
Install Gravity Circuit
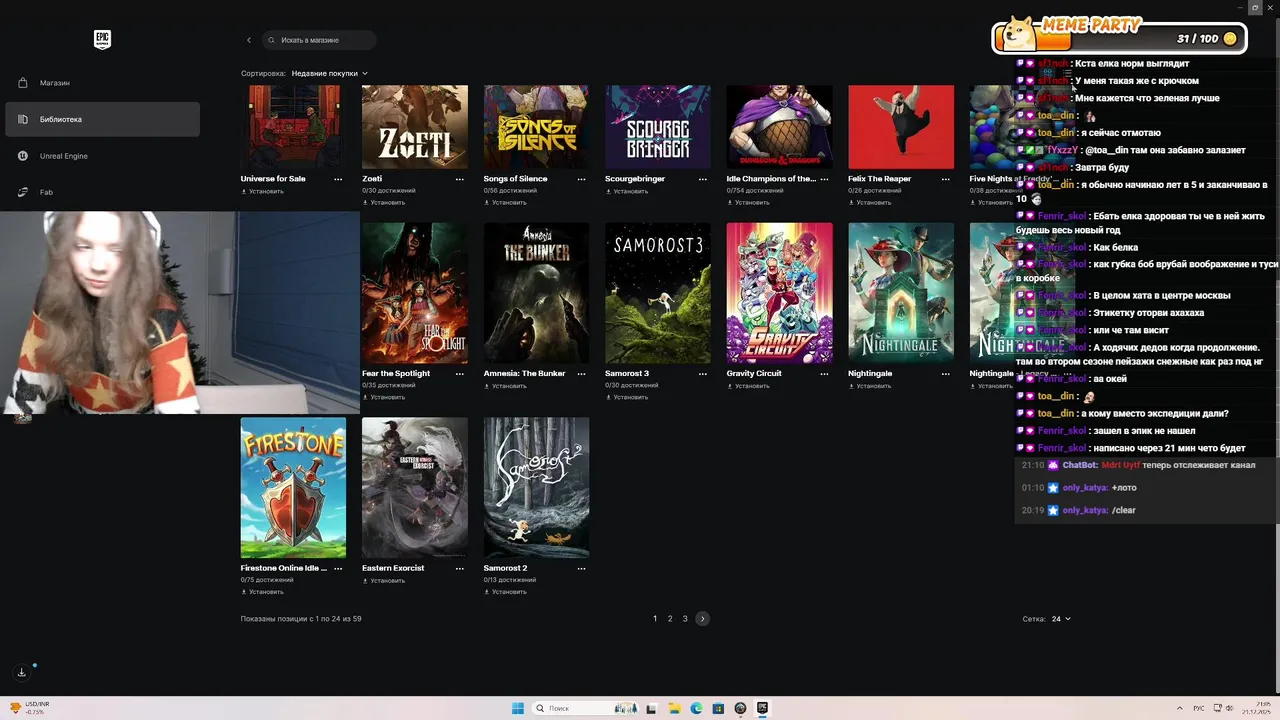[x=748, y=385]
